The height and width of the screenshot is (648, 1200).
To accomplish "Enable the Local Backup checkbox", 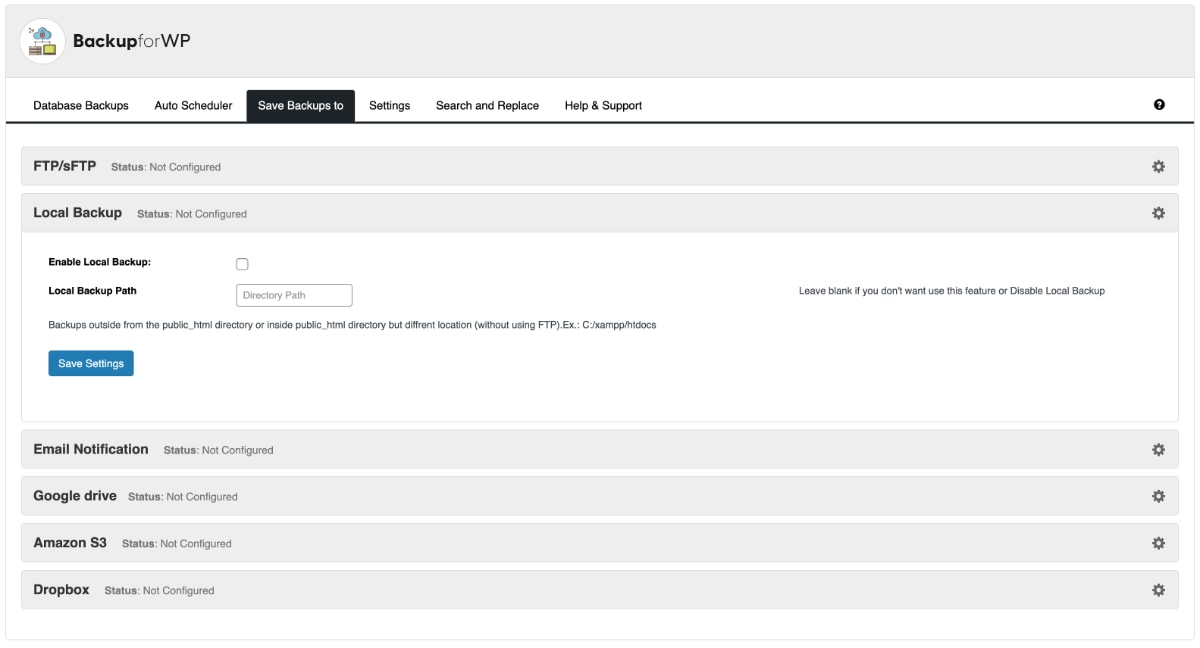I will pyautogui.click(x=242, y=264).
